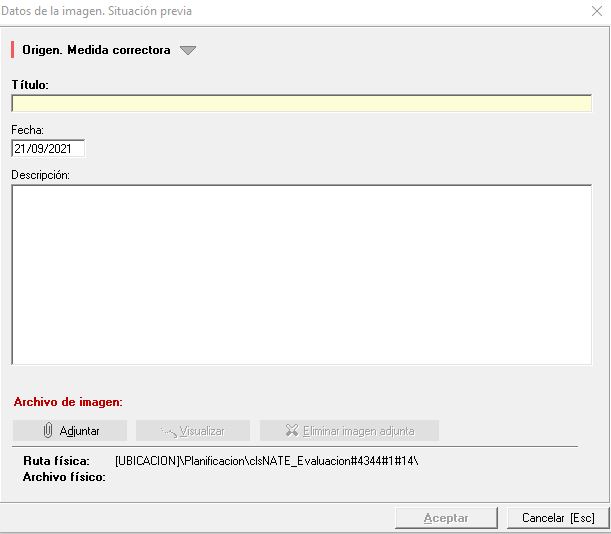Expand the Origen. Medida correctora dropdown arrow
The image size is (611, 534).
point(188,50)
